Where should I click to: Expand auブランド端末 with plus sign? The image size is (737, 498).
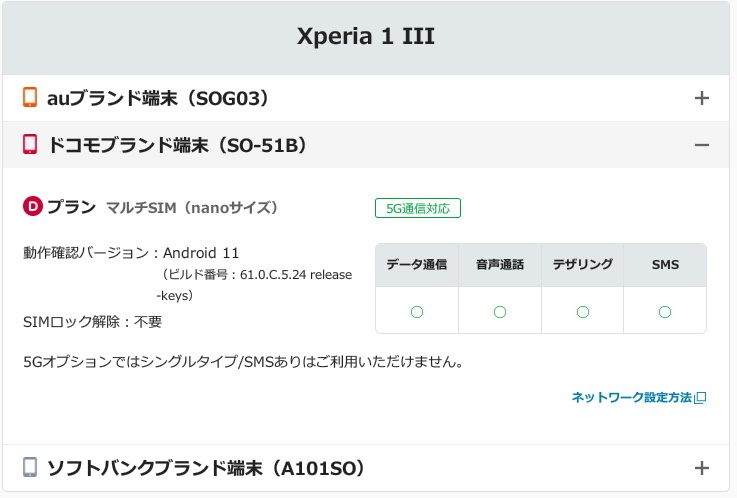[701, 98]
